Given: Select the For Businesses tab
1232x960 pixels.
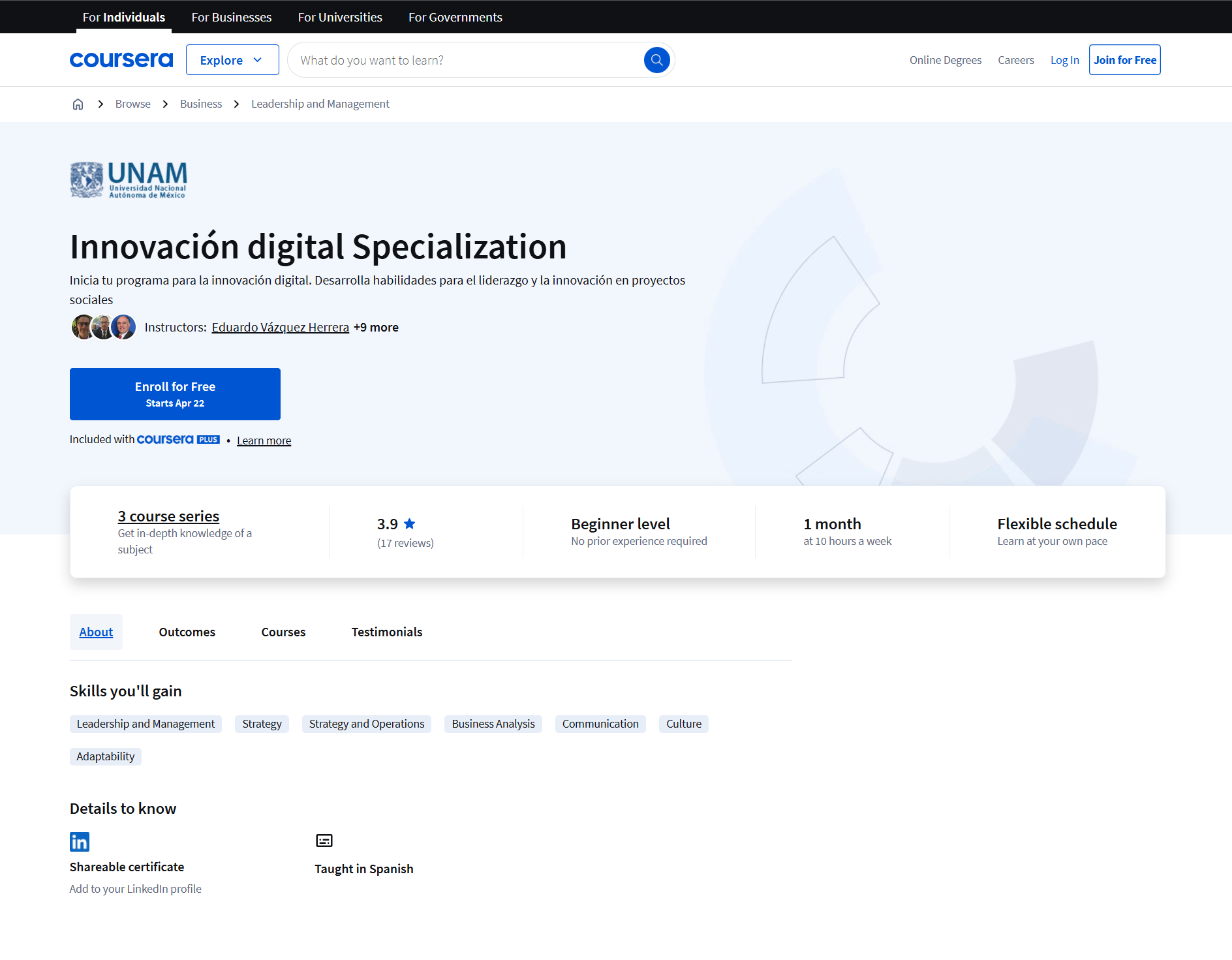Looking at the screenshot, I should 232,17.
